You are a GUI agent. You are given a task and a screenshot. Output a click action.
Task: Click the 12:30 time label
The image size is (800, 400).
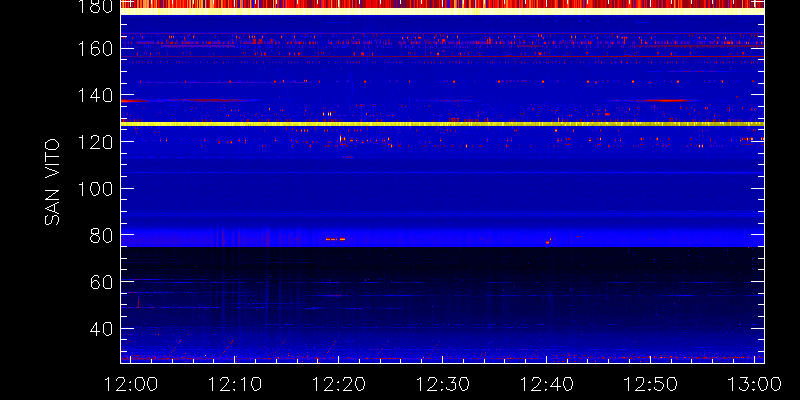tap(443, 384)
